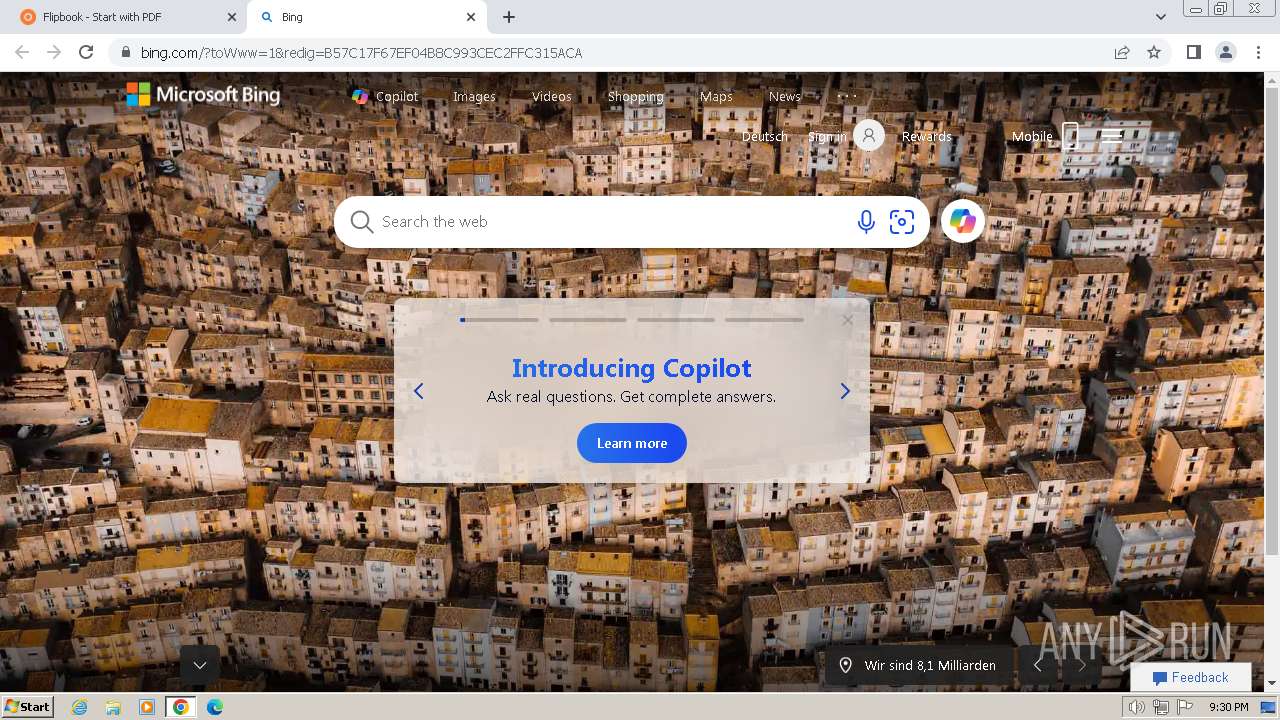The height and width of the screenshot is (720, 1280).
Task: Reload the current page
Action: (x=86, y=52)
